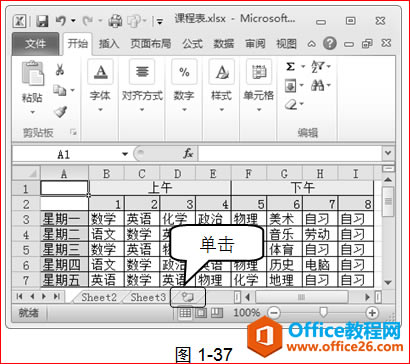Image resolution: width=410 pixels, height=364 pixels.
Task: Select the merged 上午 cell
Action: tap(160, 188)
